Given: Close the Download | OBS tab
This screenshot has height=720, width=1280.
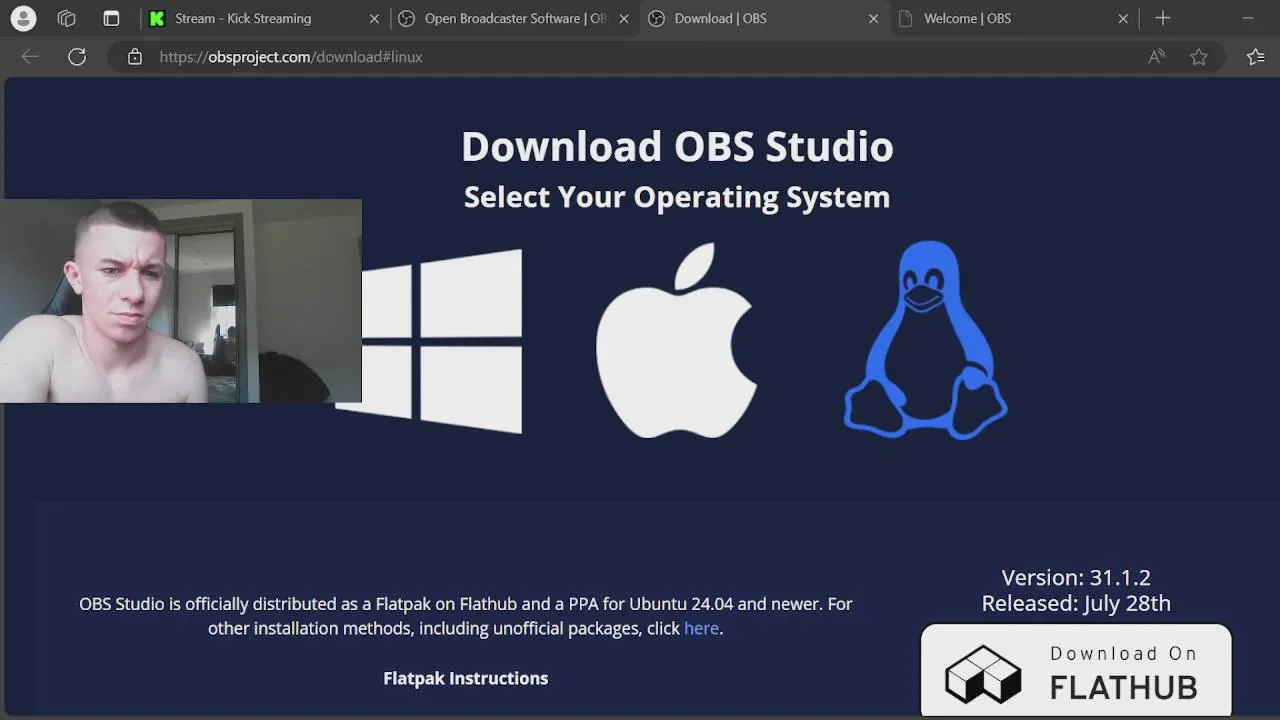Looking at the screenshot, I should 873,18.
